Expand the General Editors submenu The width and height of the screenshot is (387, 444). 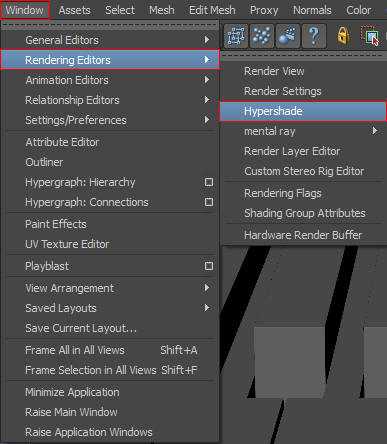click(x=207, y=40)
